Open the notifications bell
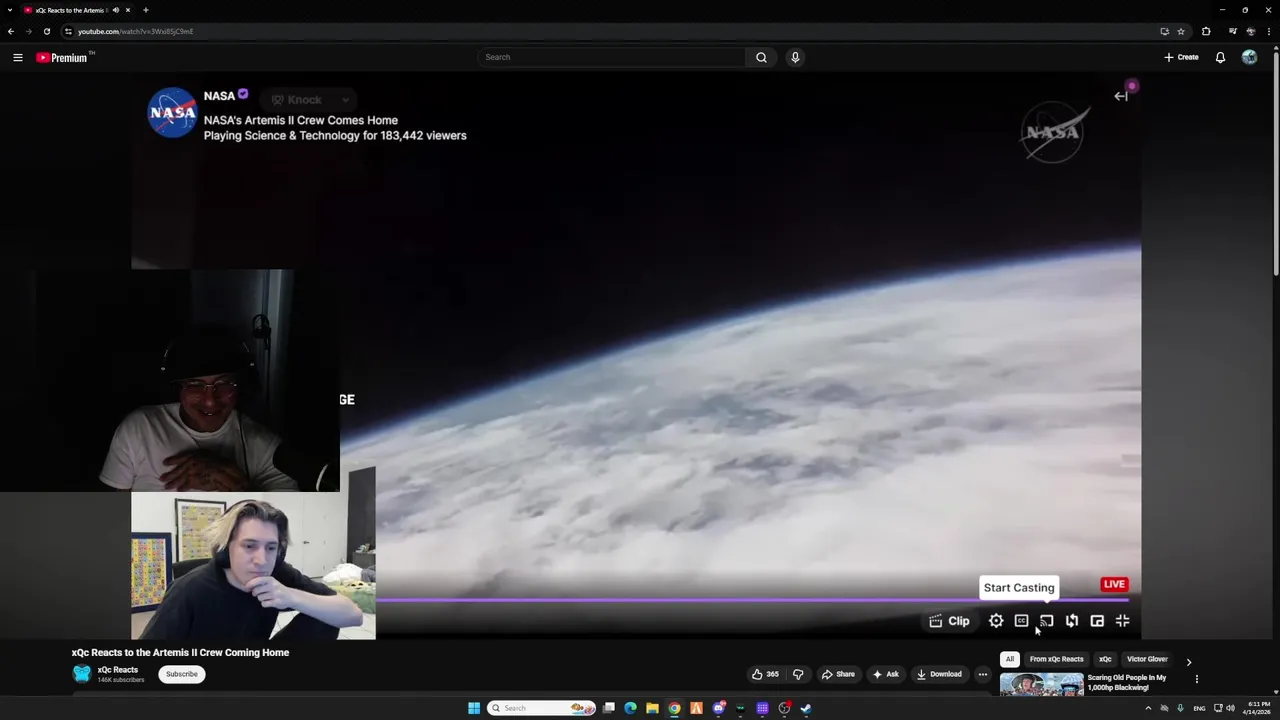1280x720 pixels. [x=1220, y=57]
